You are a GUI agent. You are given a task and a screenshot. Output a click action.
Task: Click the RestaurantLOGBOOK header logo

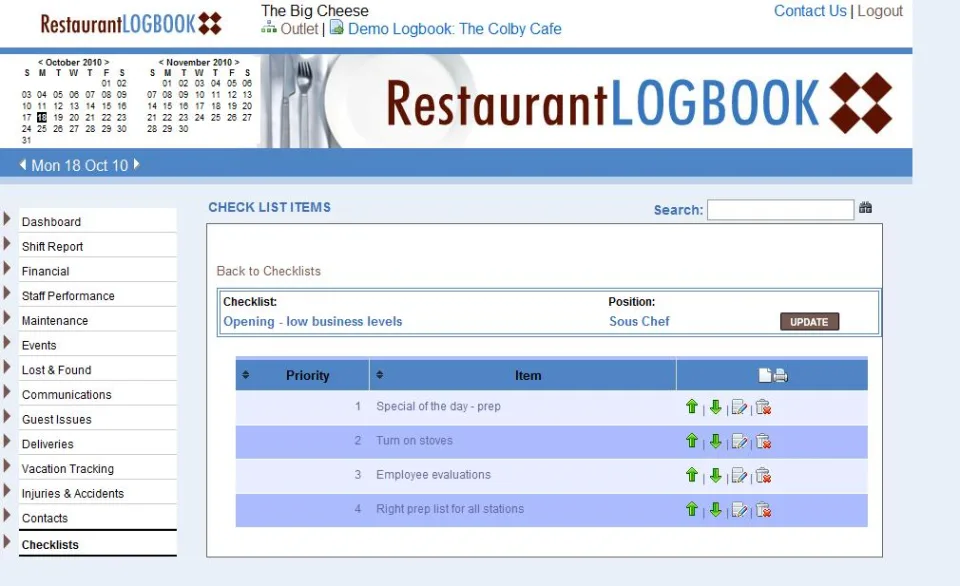point(131,24)
